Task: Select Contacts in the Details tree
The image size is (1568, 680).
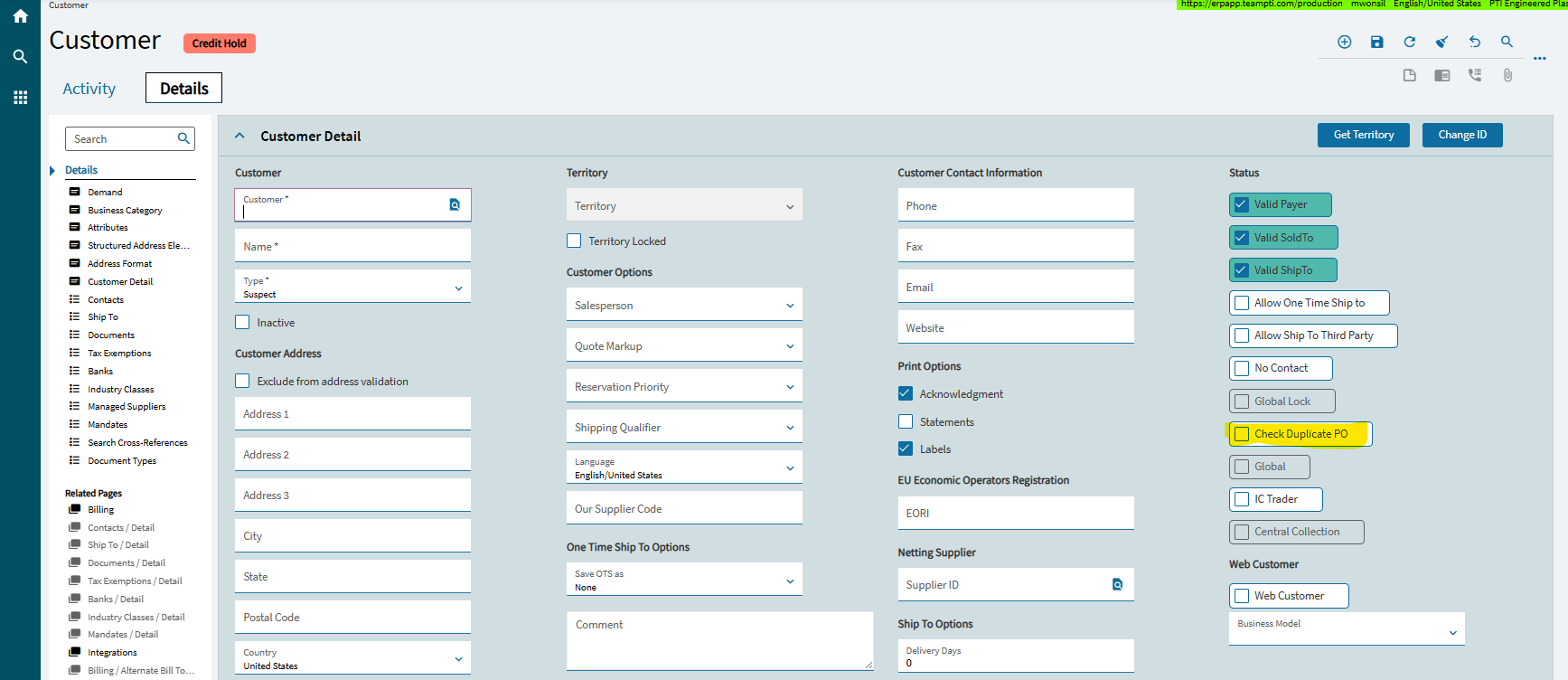Action: [x=106, y=300]
